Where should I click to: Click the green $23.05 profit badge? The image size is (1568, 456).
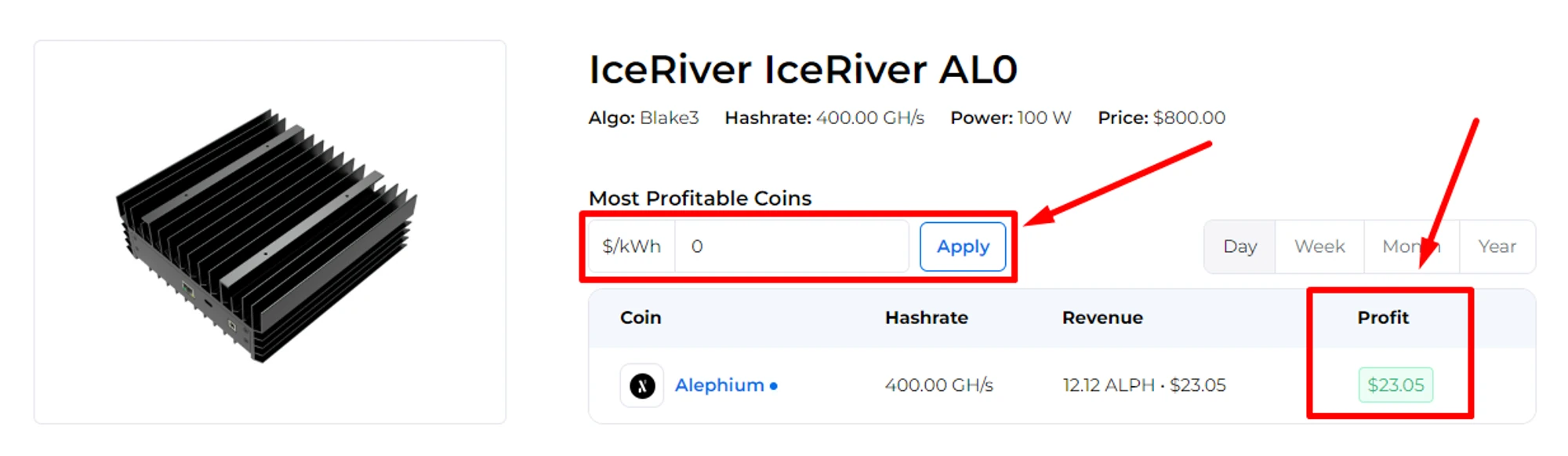click(1396, 385)
